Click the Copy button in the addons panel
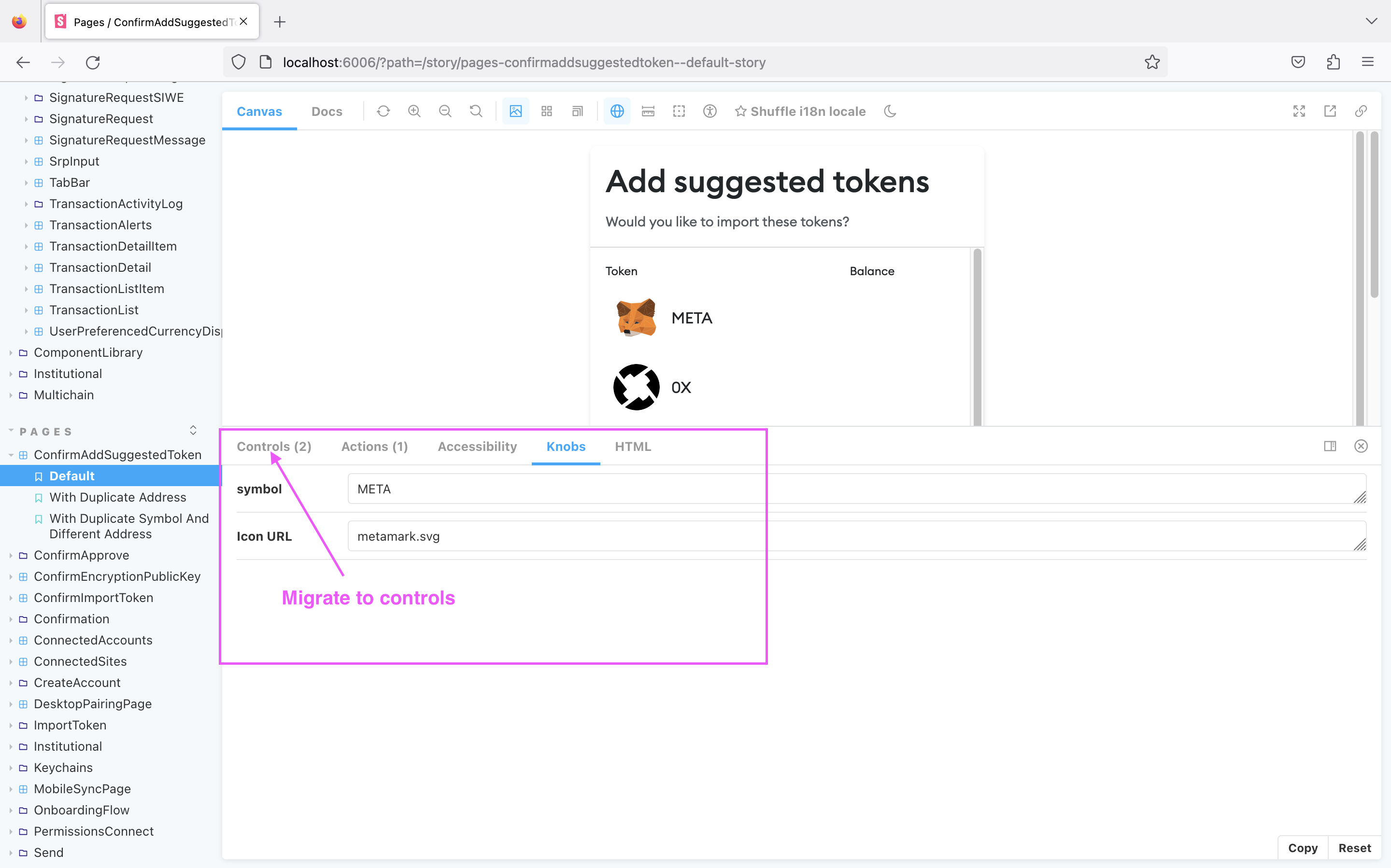This screenshot has width=1391, height=868. click(x=1303, y=847)
